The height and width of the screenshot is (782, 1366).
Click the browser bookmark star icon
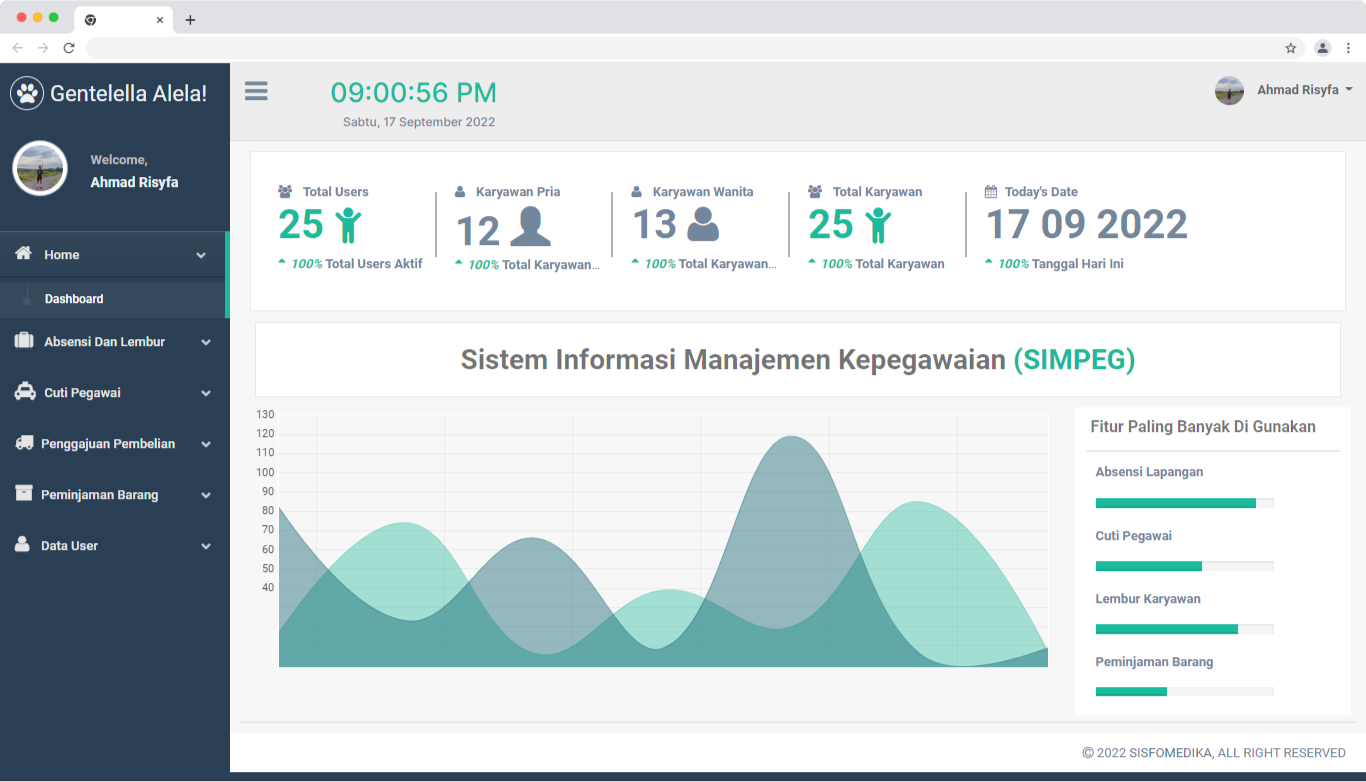[1291, 48]
